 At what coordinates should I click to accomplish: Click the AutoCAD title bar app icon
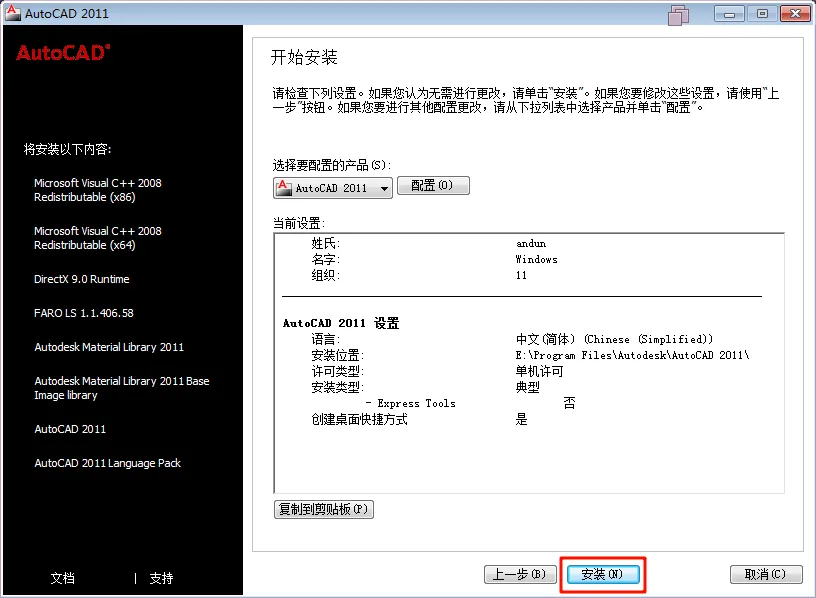click(x=11, y=12)
